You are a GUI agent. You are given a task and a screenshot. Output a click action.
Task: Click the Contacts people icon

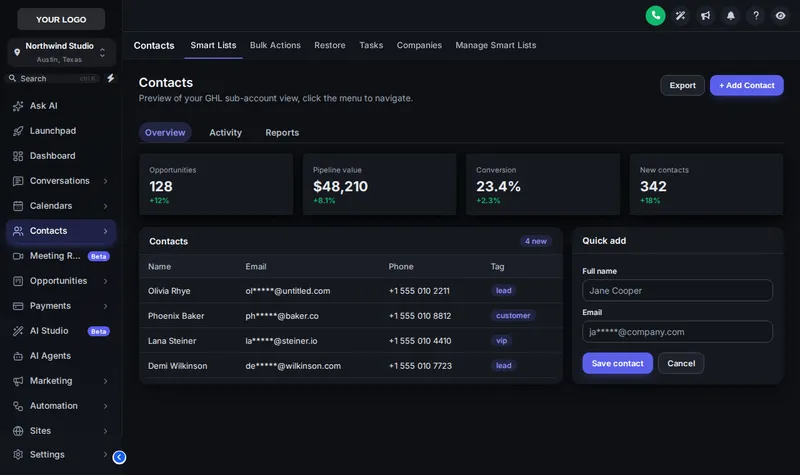click(x=18, y=231)
